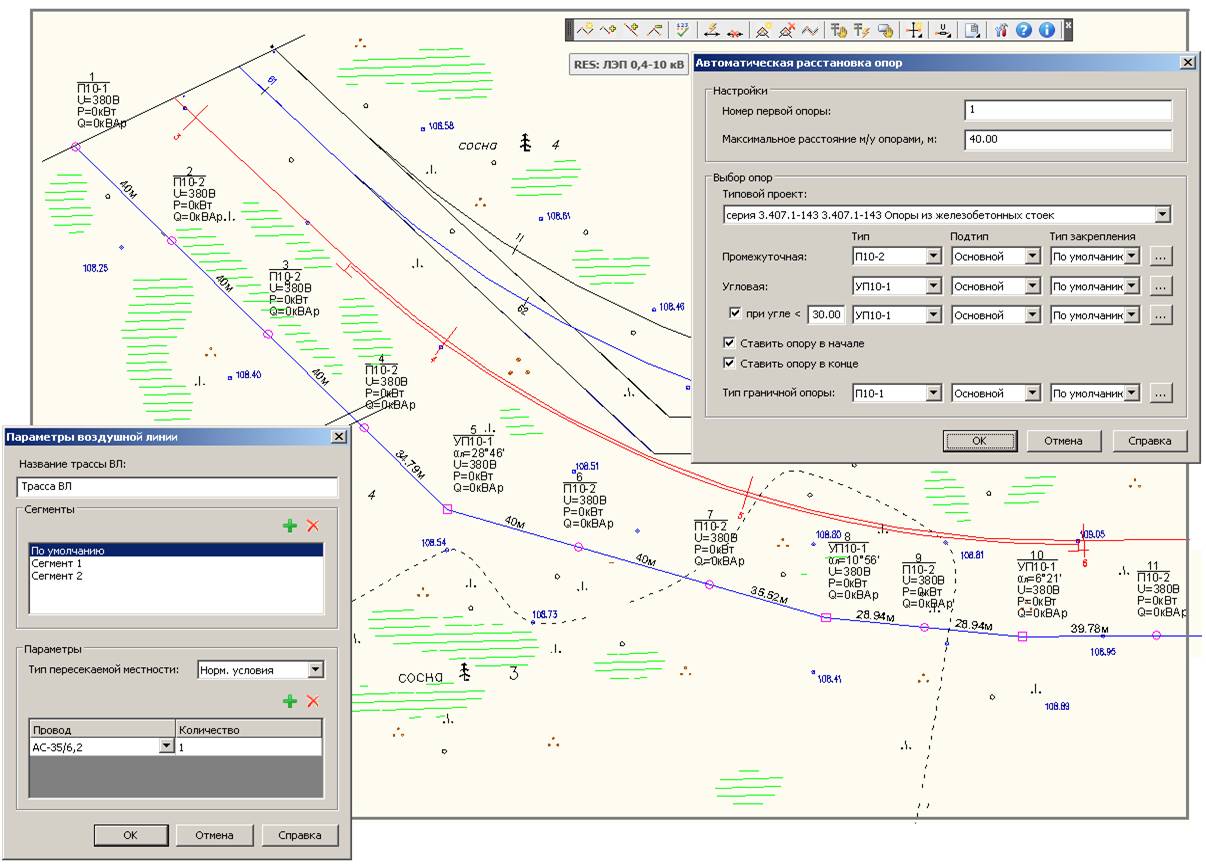The image size is (1206, 867).
Task: Click Отмена in Автоматическая расстановка опор dialog
Action: coord(1063,440)
